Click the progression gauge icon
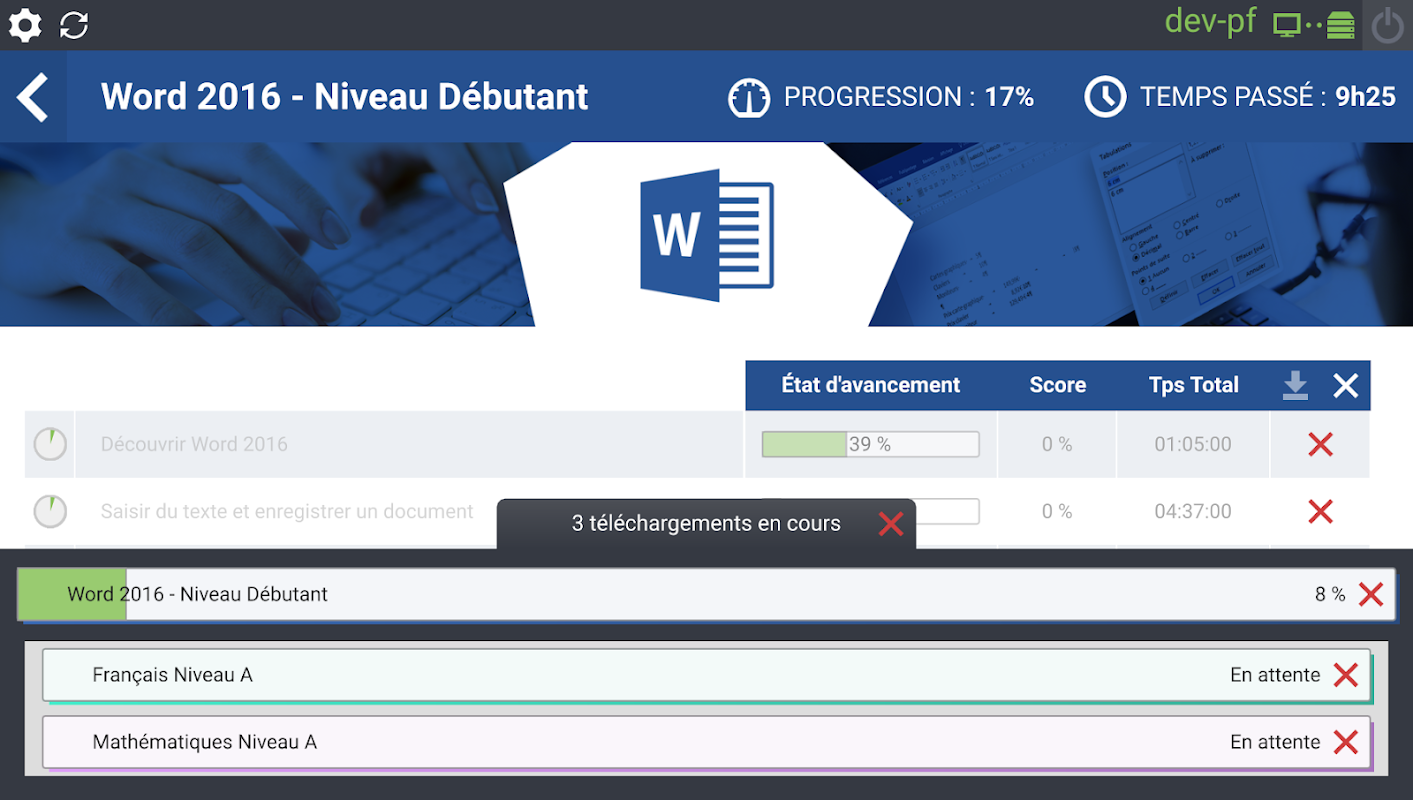Viewport: 1413px width, 800px height. (x=749, y=97)
